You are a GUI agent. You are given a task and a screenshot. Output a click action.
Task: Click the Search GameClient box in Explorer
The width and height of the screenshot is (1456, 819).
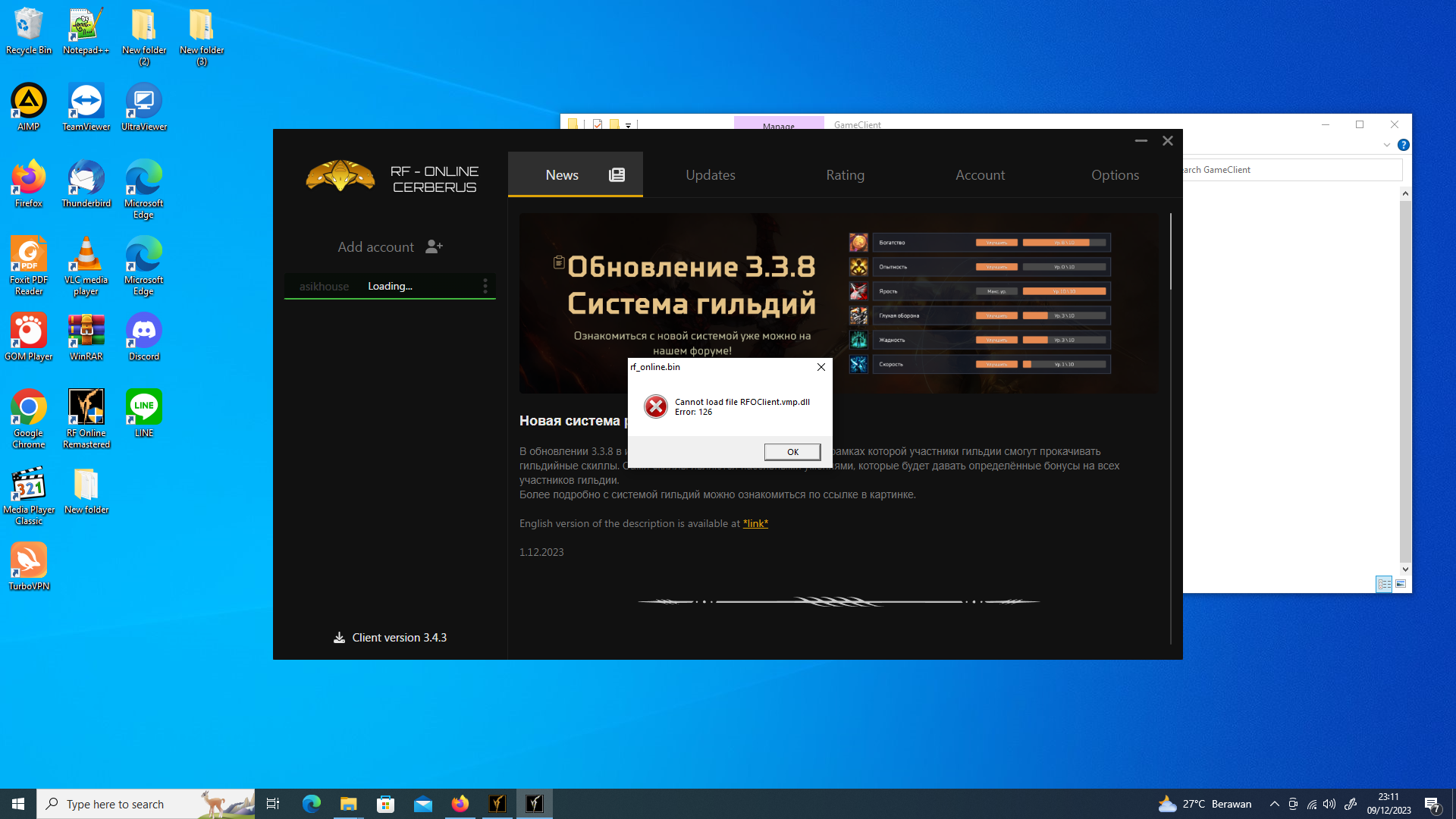click(1292, 170)
